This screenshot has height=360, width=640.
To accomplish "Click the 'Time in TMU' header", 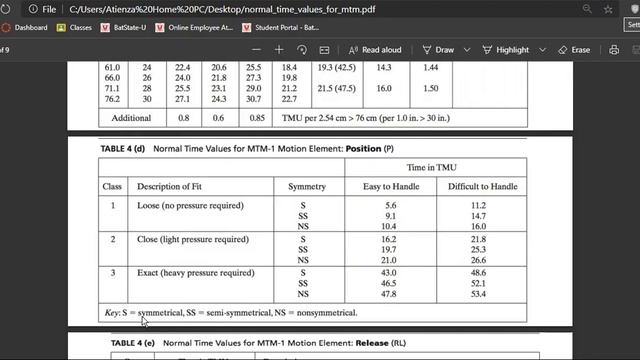I will pos(431,167).
